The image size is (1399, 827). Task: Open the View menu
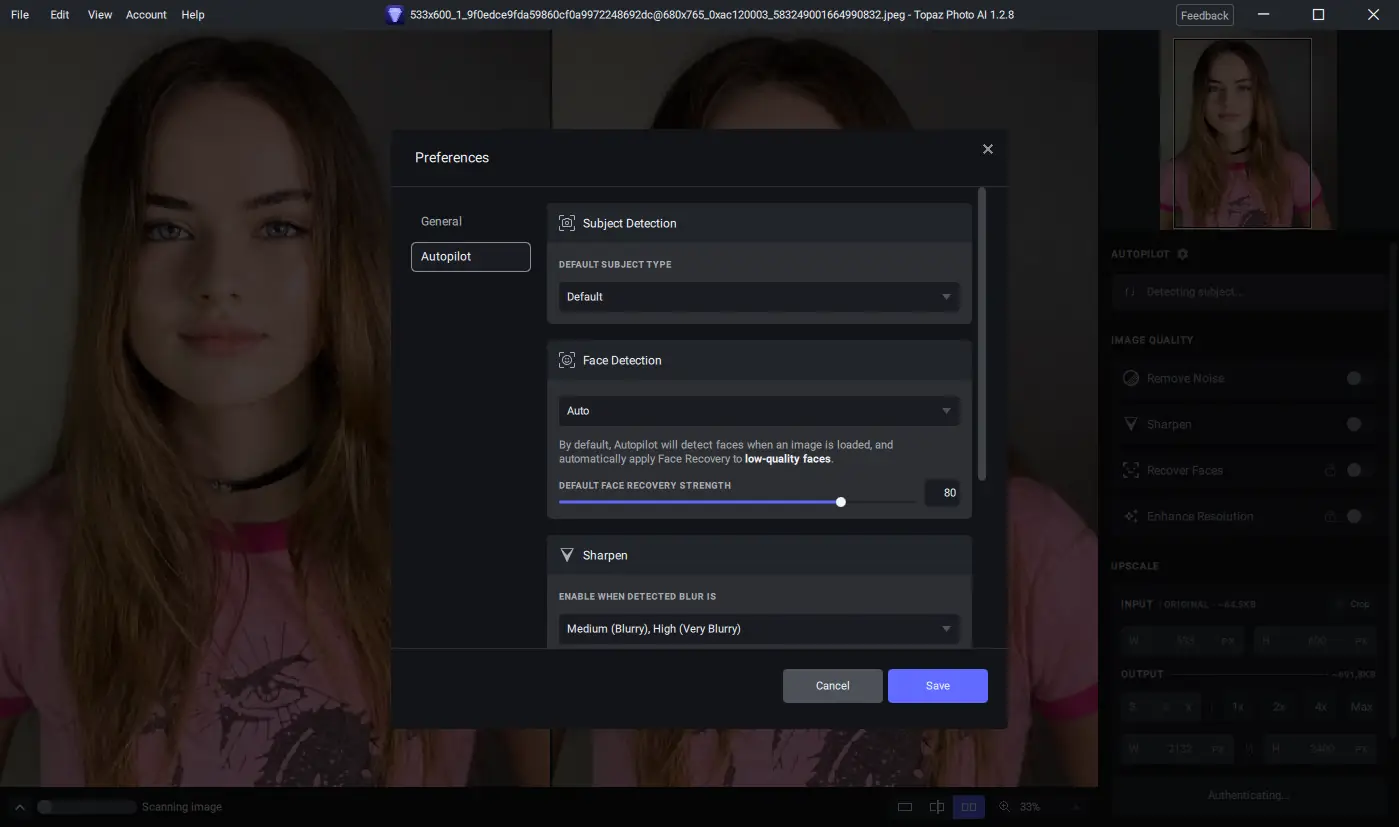(x=100, y=15)
